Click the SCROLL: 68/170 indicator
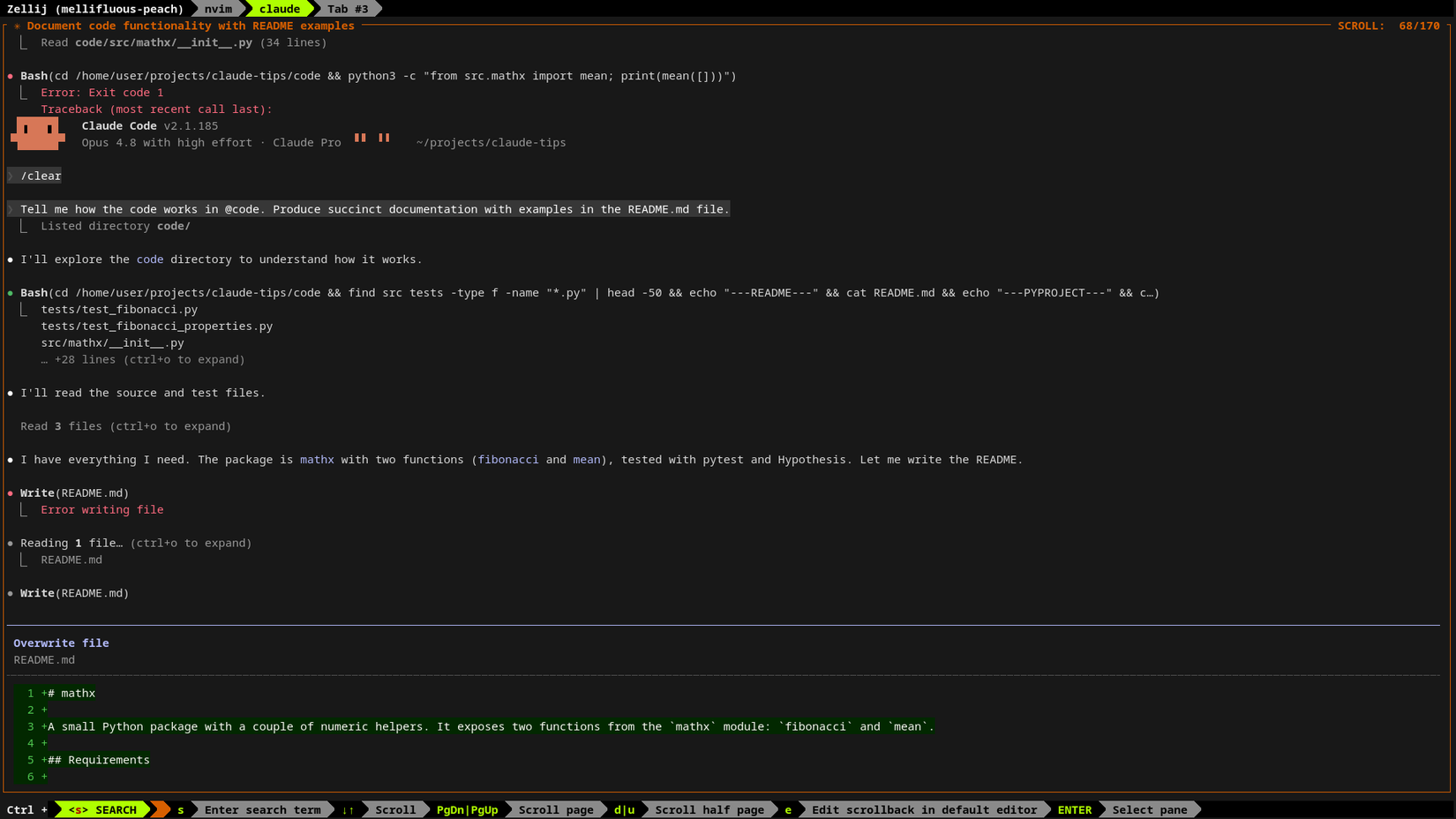This screenshot has height=819, width=1456. point(1388,26)
